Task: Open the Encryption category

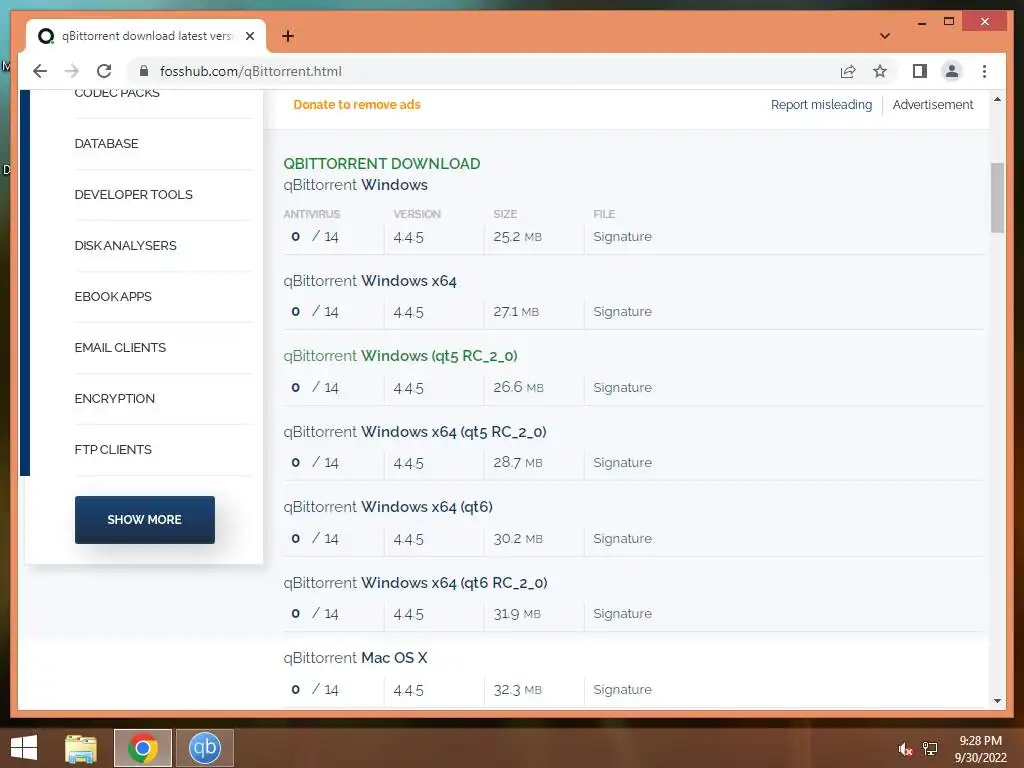Action: (114, 398)
